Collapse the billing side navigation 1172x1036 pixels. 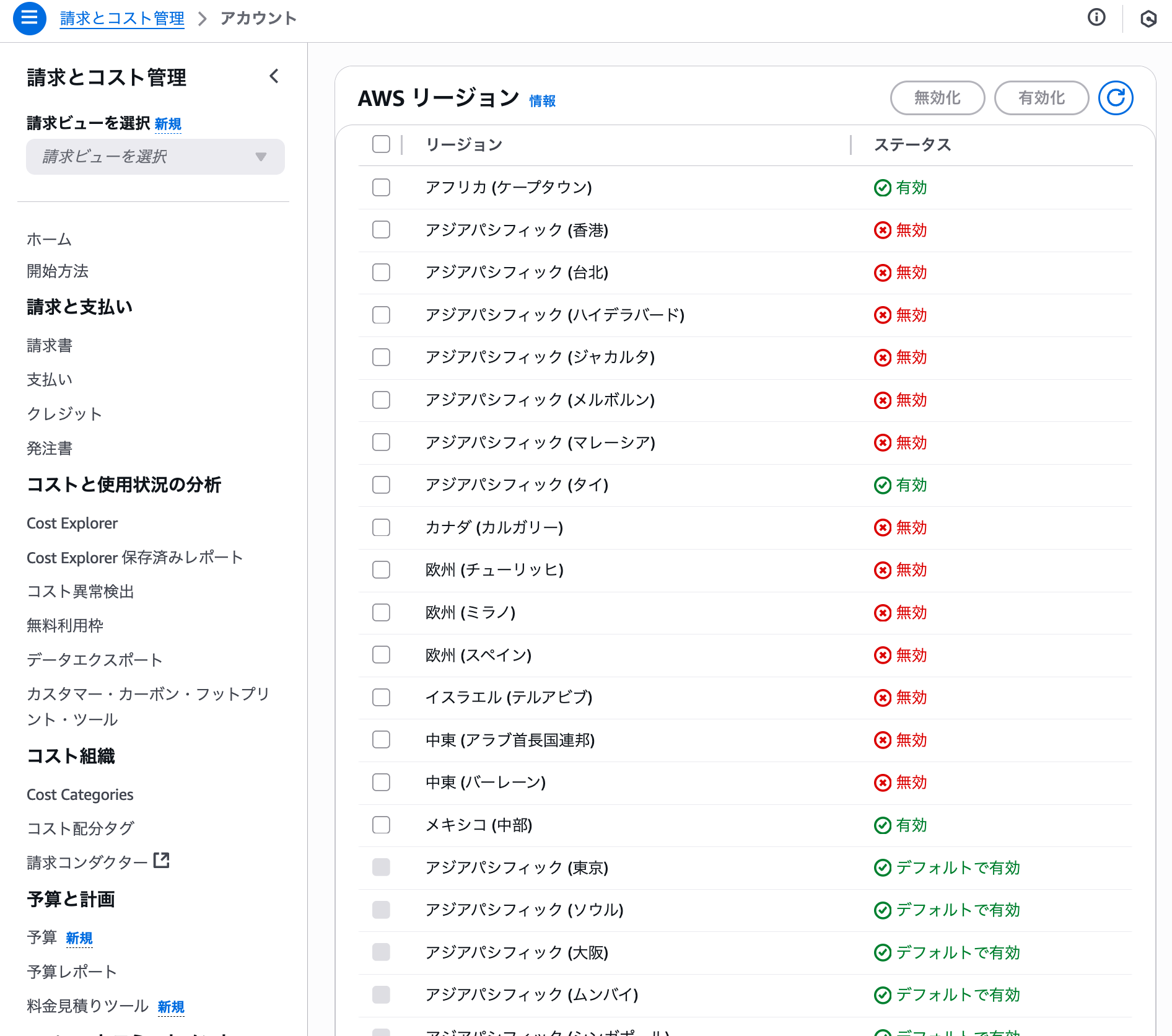[274, 76]
